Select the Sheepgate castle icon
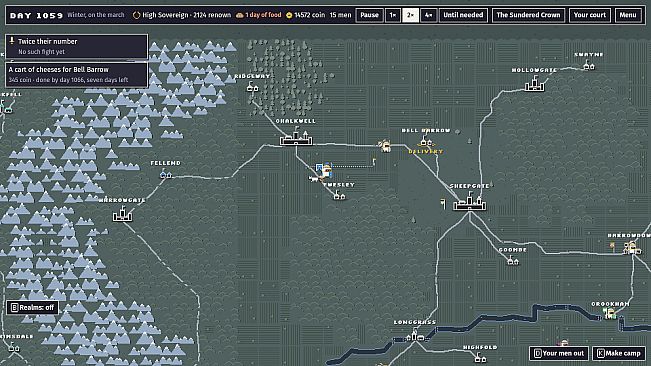This screenshot has width=651, height=366. click(470, 202)
